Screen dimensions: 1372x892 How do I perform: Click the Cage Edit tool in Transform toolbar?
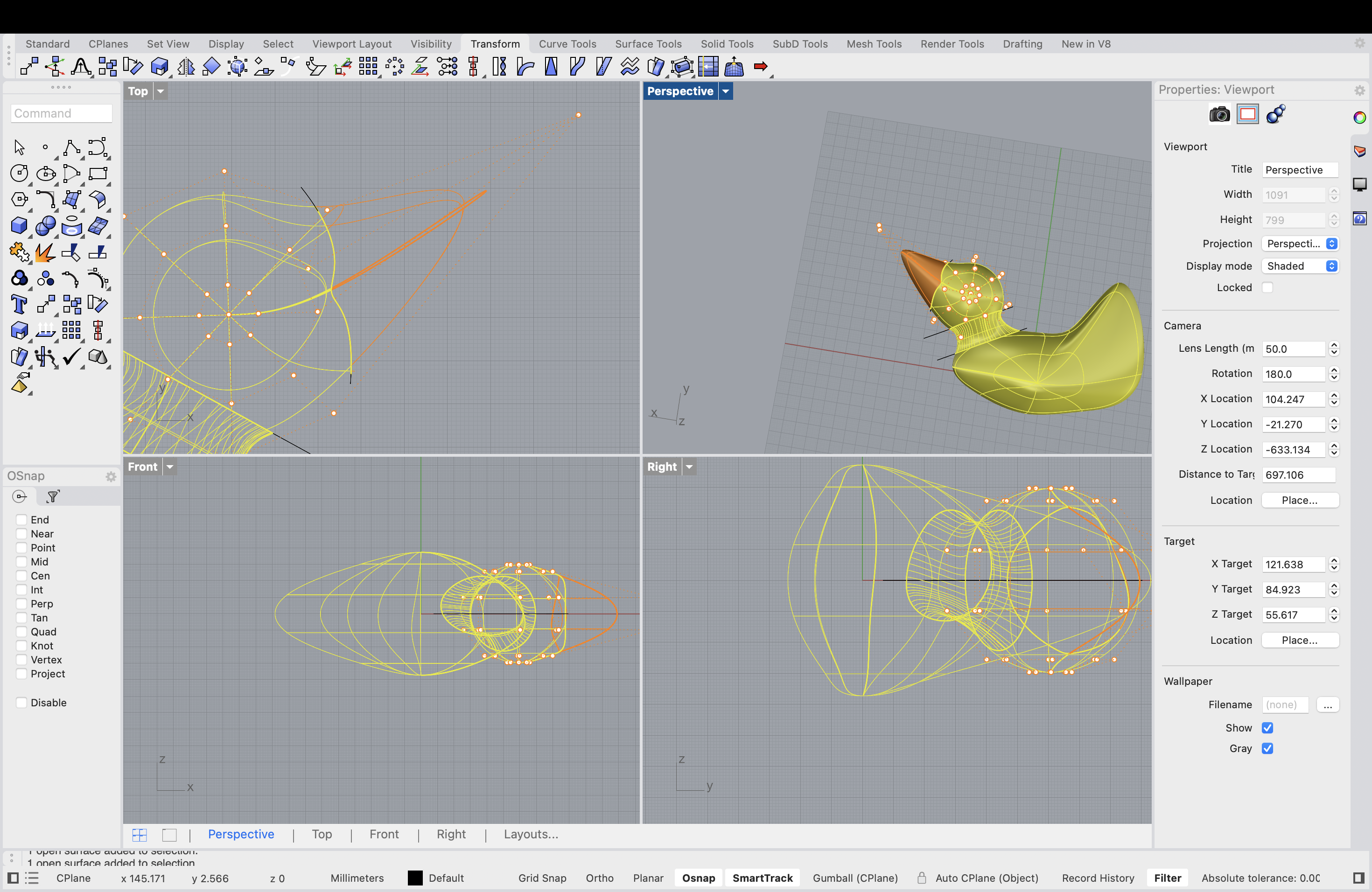[682, 67]
